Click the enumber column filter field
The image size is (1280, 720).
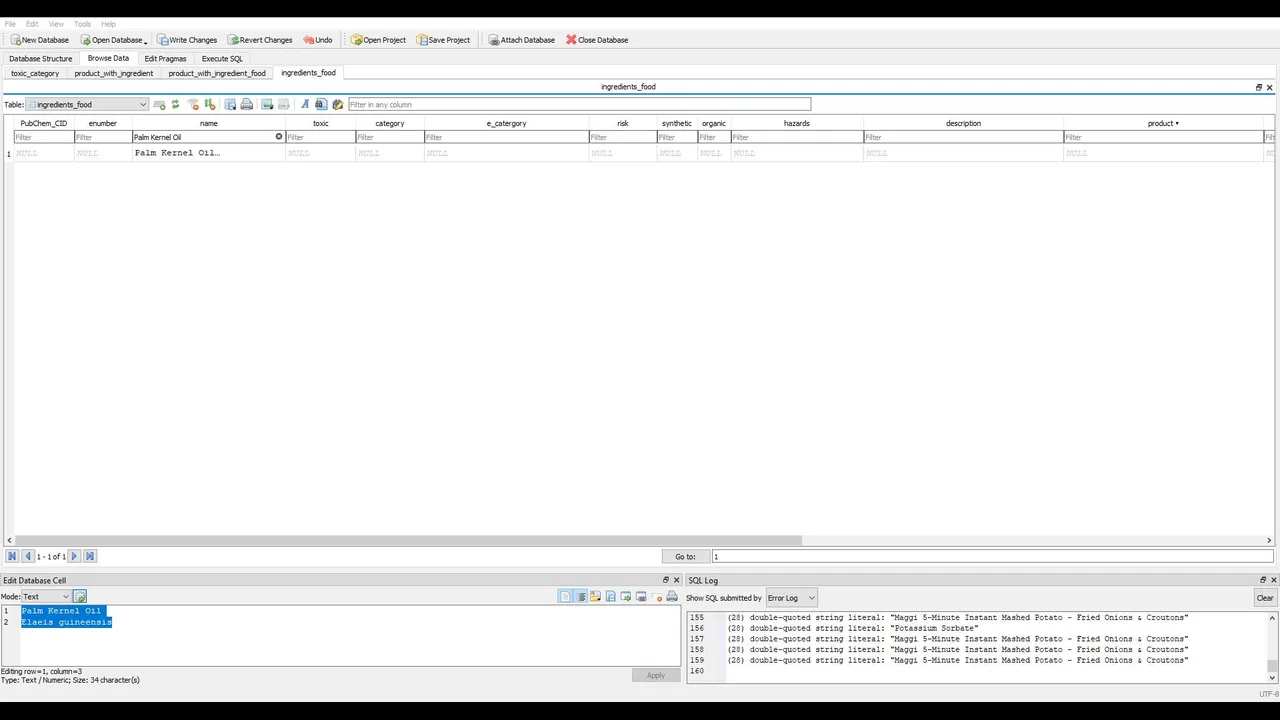click(x=103, y=137)
